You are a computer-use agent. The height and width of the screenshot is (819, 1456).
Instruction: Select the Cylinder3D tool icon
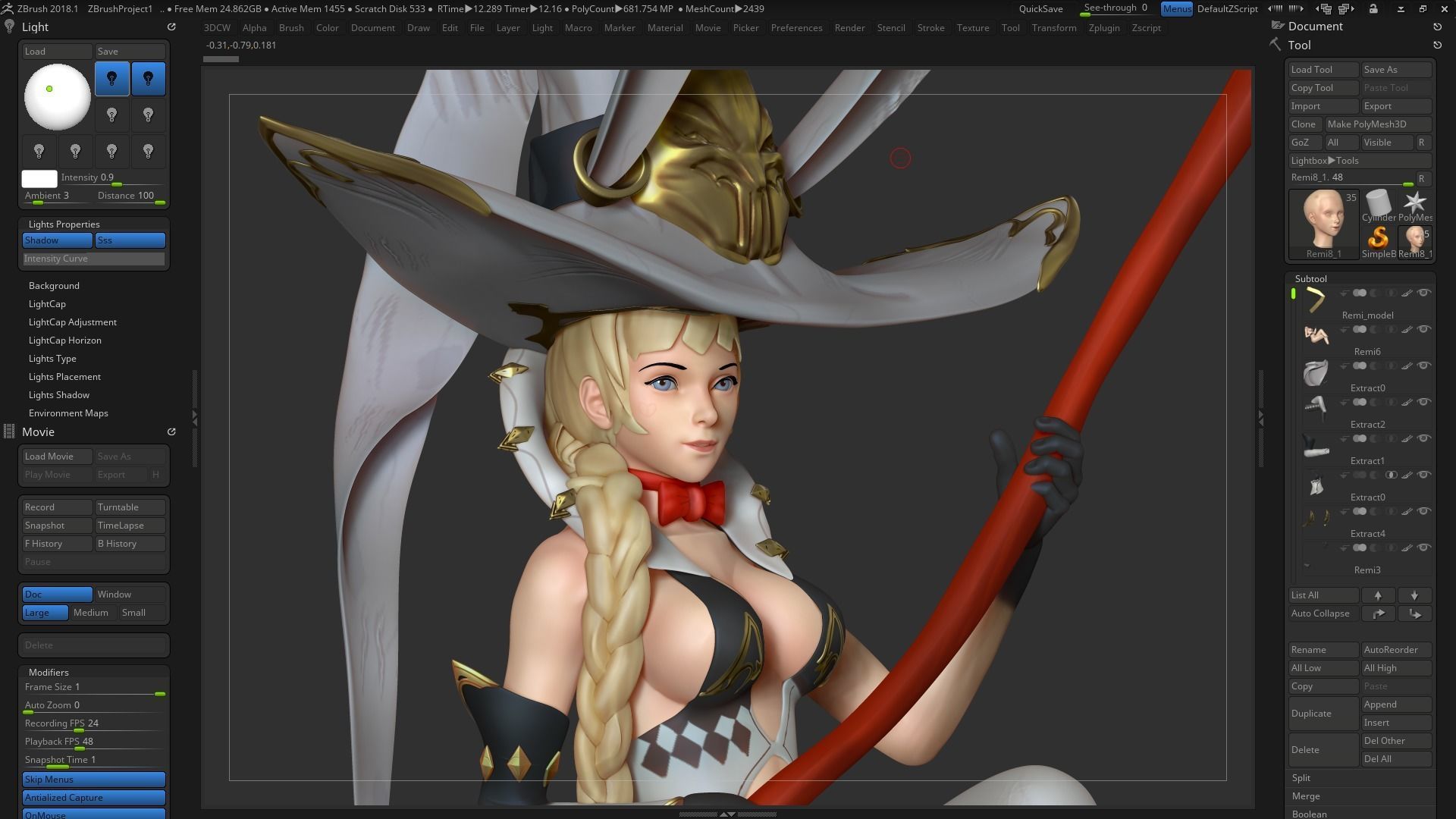[1378, 203]
